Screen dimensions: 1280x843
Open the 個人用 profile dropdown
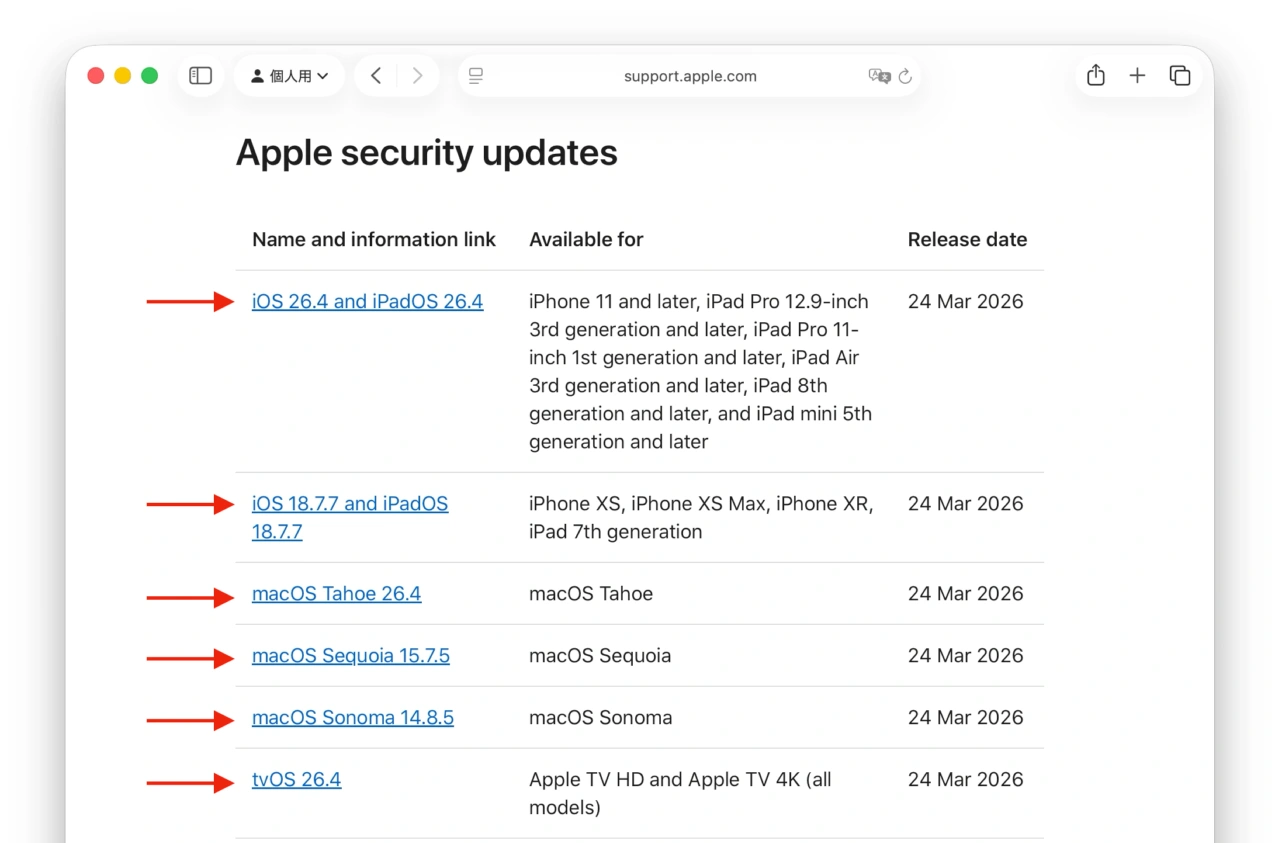click(x=289, y=76)
